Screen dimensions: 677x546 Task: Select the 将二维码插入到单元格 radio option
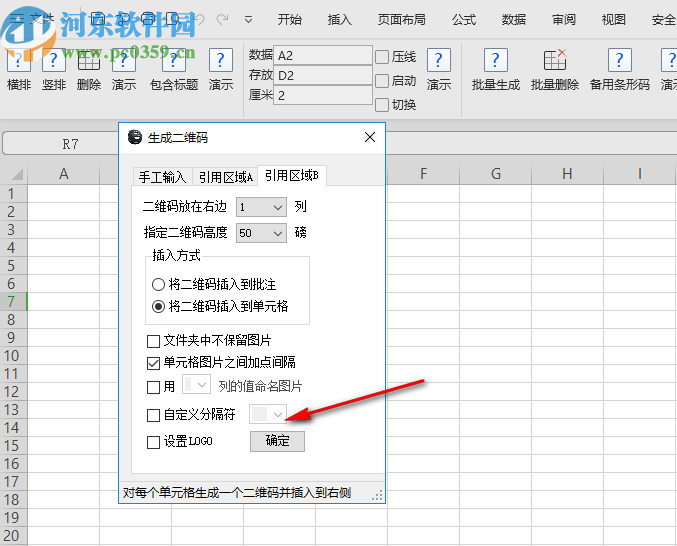pos(158,306)
